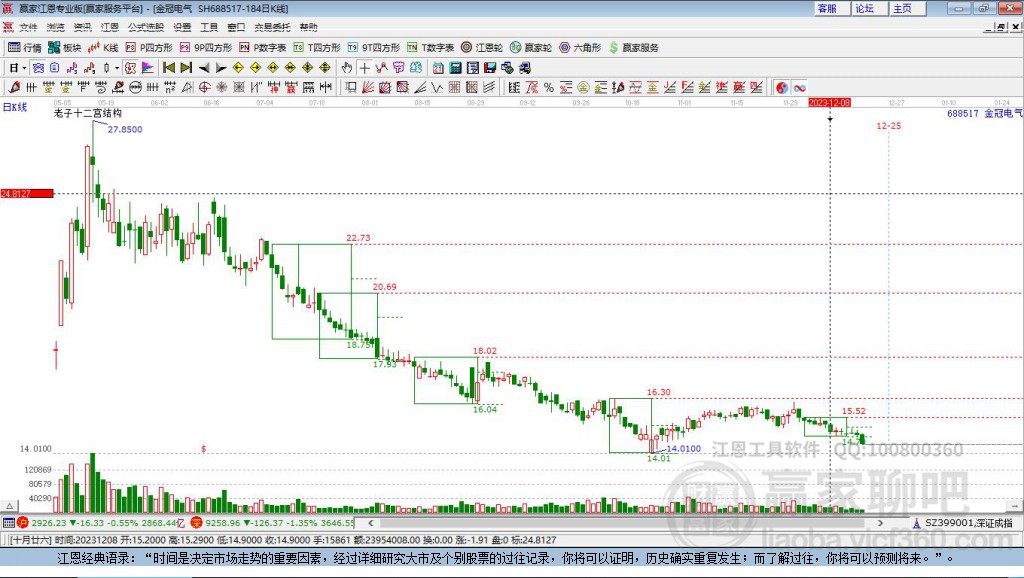The height and width of the screenshot is (578, 1024).
Task: Expand the indicator panel triangle at bottom-left
Action: (x=10, y=506)
